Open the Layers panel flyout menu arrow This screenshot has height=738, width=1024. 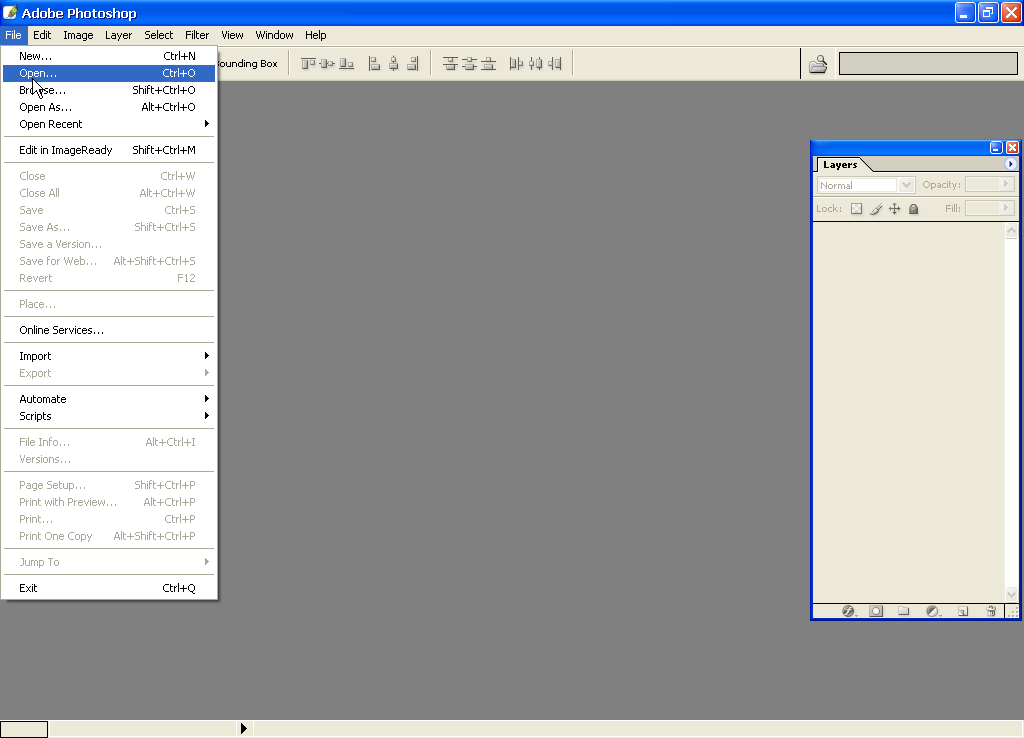pos(1010,164)
